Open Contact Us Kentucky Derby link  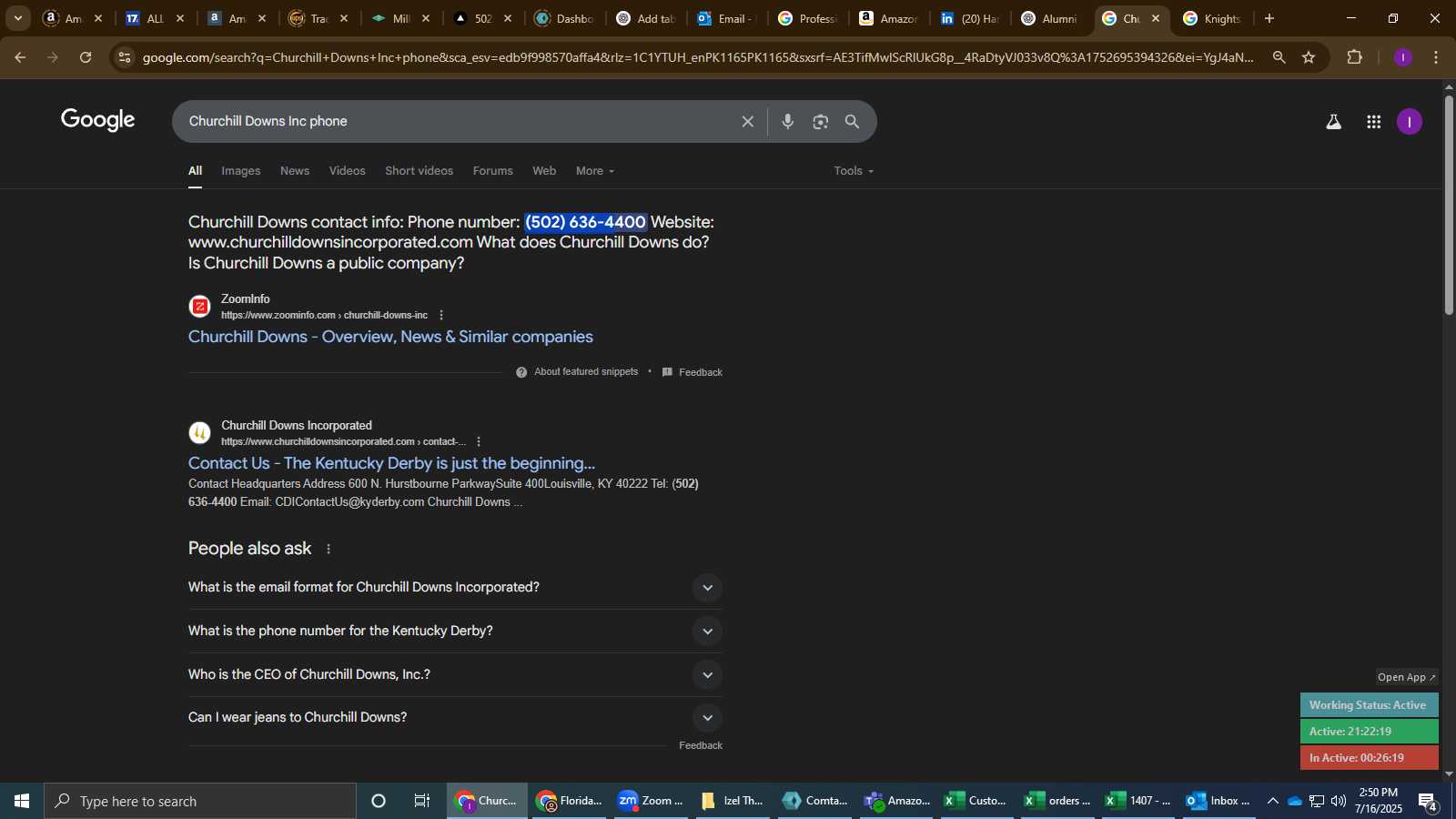(x=391, y=463)
